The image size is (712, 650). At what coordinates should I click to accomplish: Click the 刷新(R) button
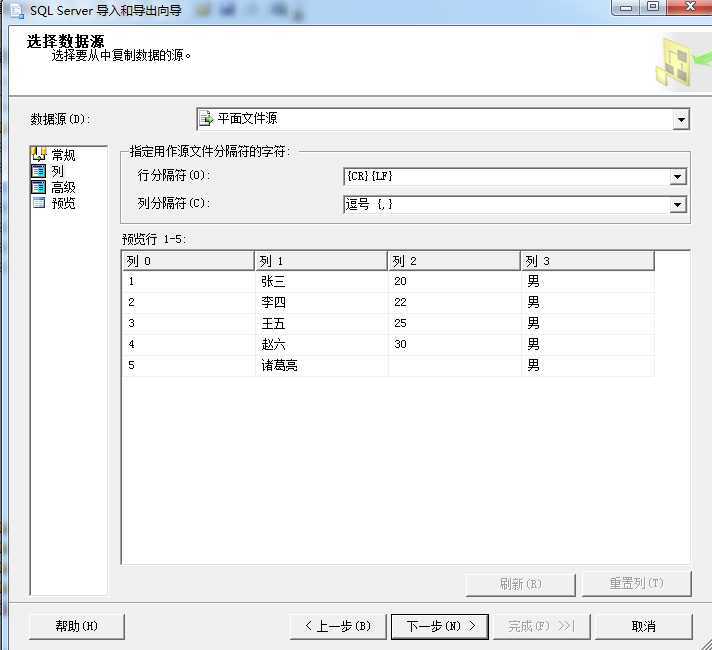[520, 584]
